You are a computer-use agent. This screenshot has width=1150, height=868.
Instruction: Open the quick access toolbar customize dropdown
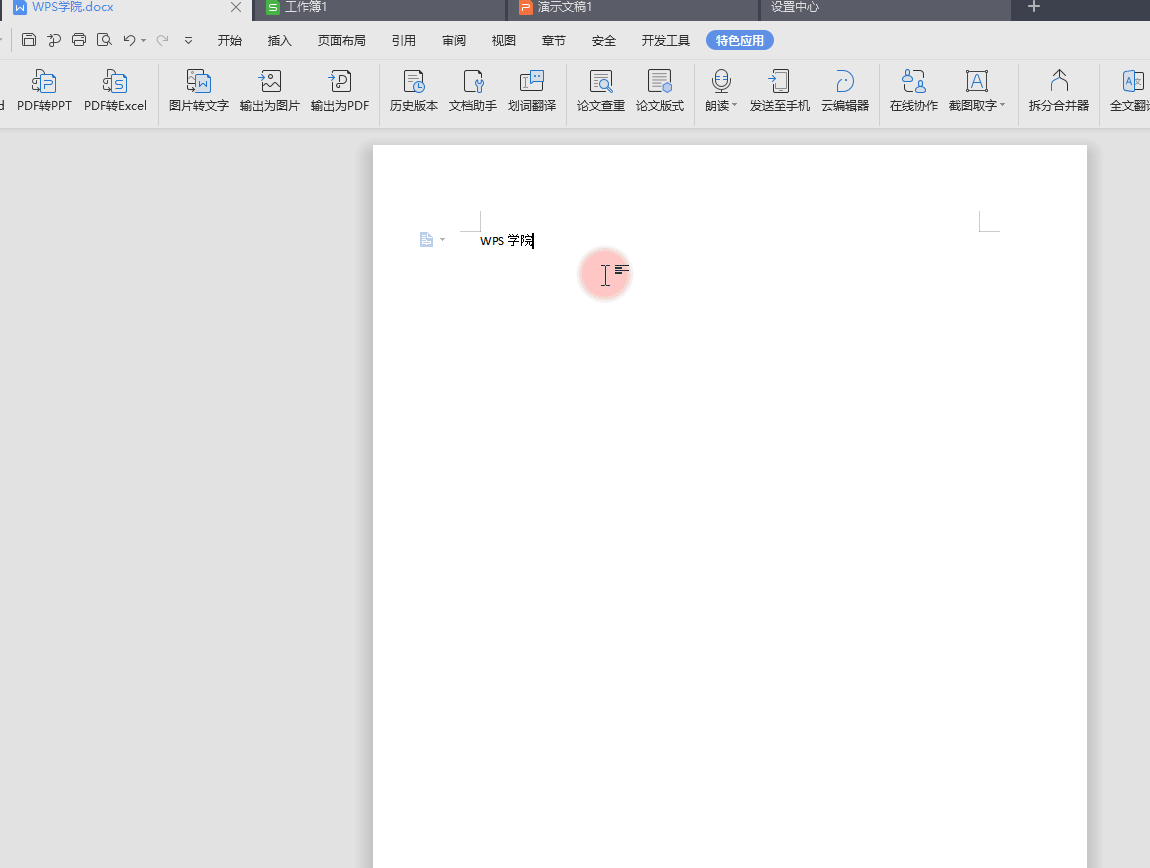(188, 40)
